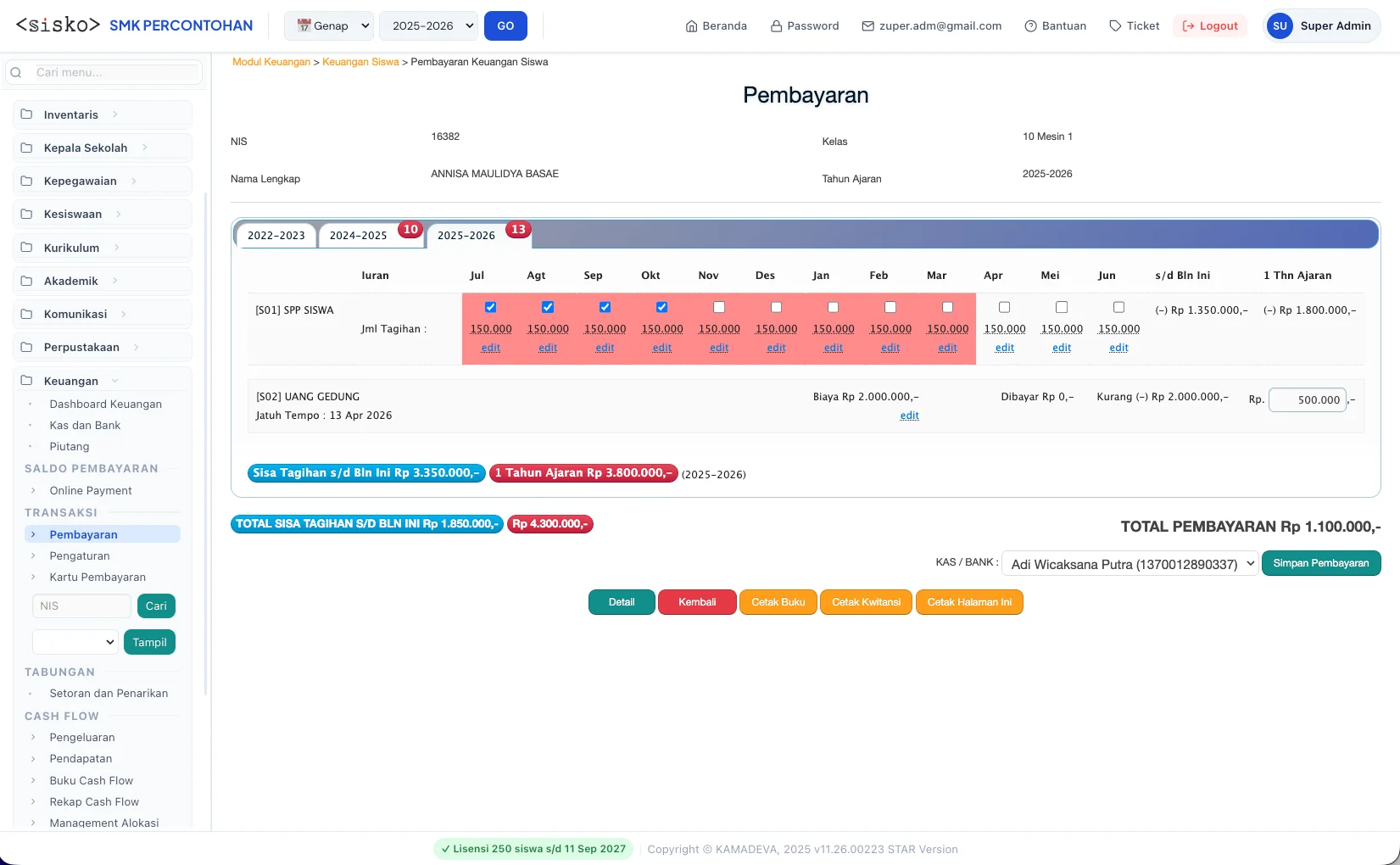Tick the Jun SPP checkbox

point(1118,307)
